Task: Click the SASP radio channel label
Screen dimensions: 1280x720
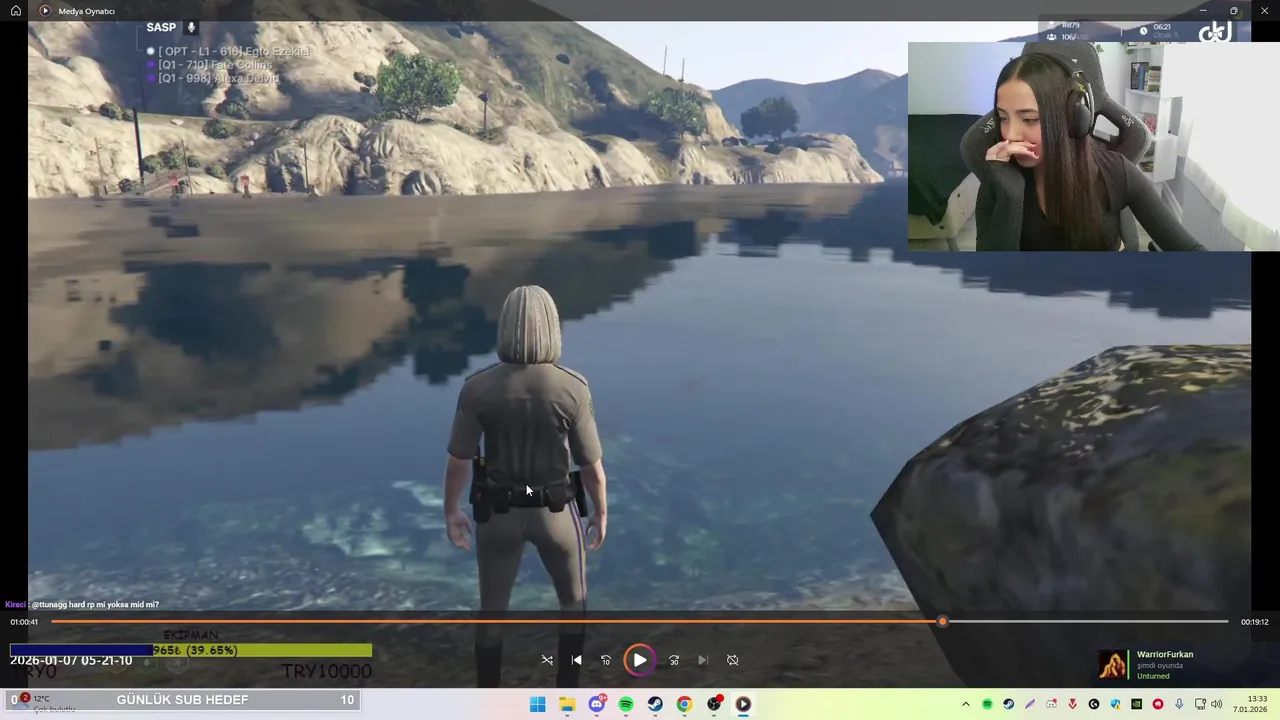Action: coord(161,27)
